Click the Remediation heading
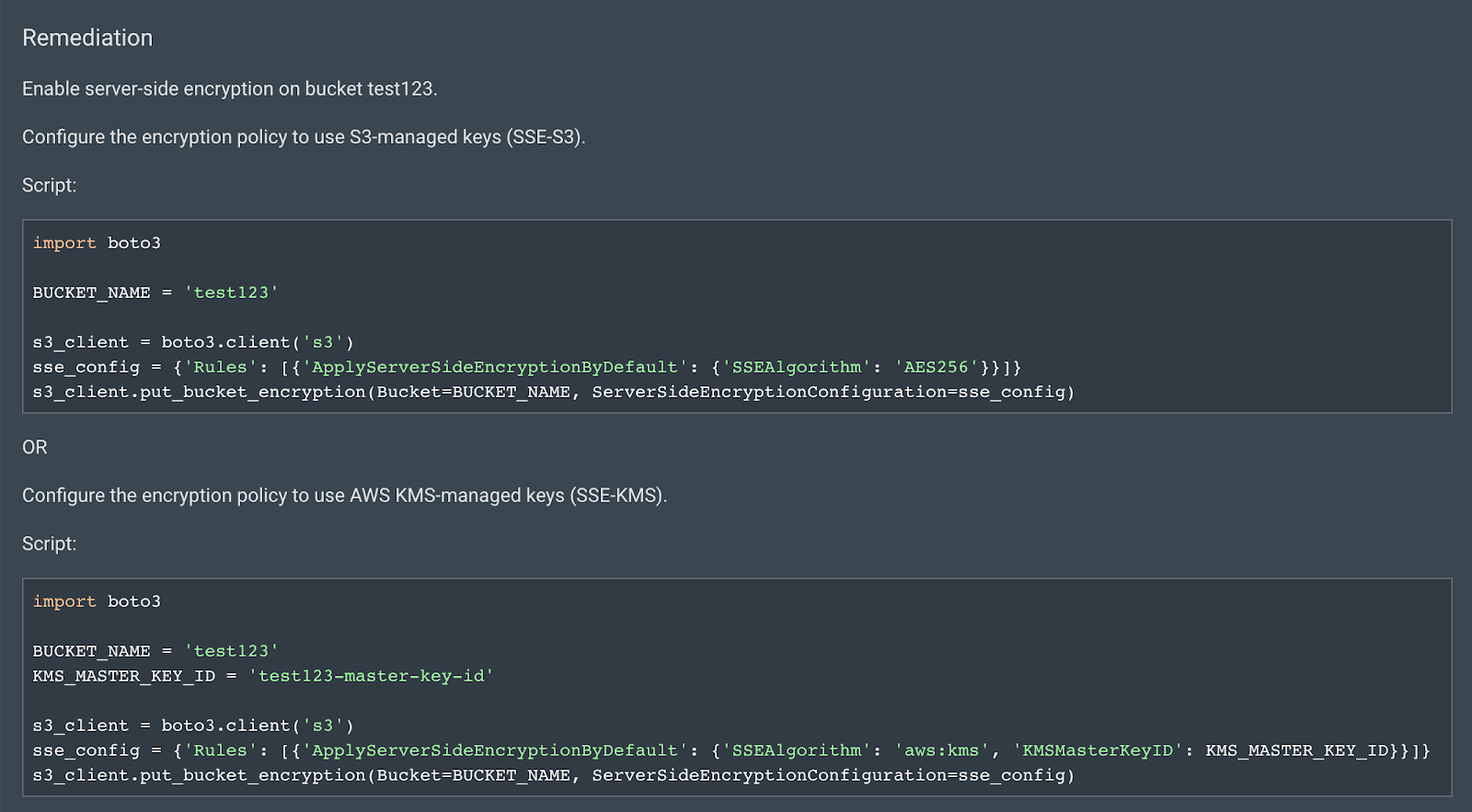This screenshot has height=812, width=1472. [x=87, y=38]
